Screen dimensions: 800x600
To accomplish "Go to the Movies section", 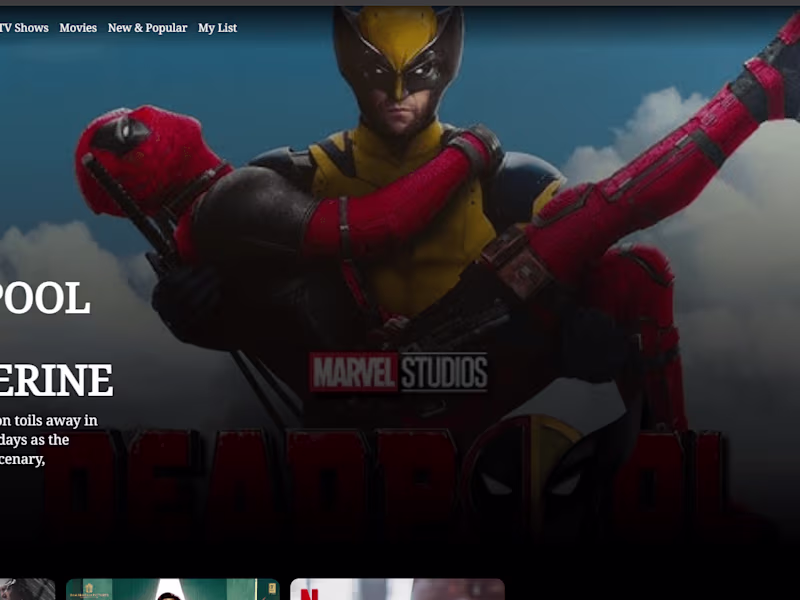I will click(x=78, y=28).
